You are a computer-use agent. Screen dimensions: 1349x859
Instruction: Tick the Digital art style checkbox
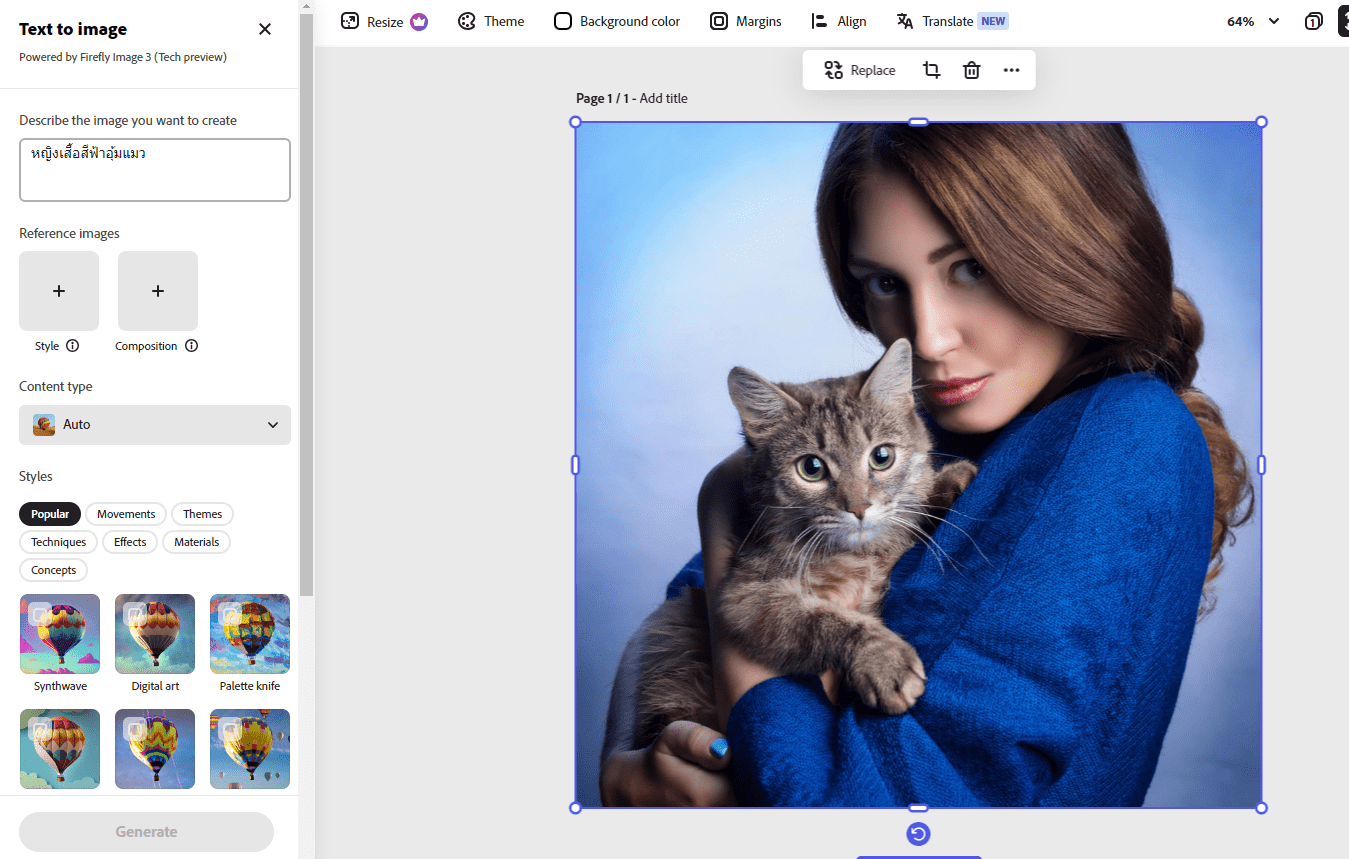point(135,614)
